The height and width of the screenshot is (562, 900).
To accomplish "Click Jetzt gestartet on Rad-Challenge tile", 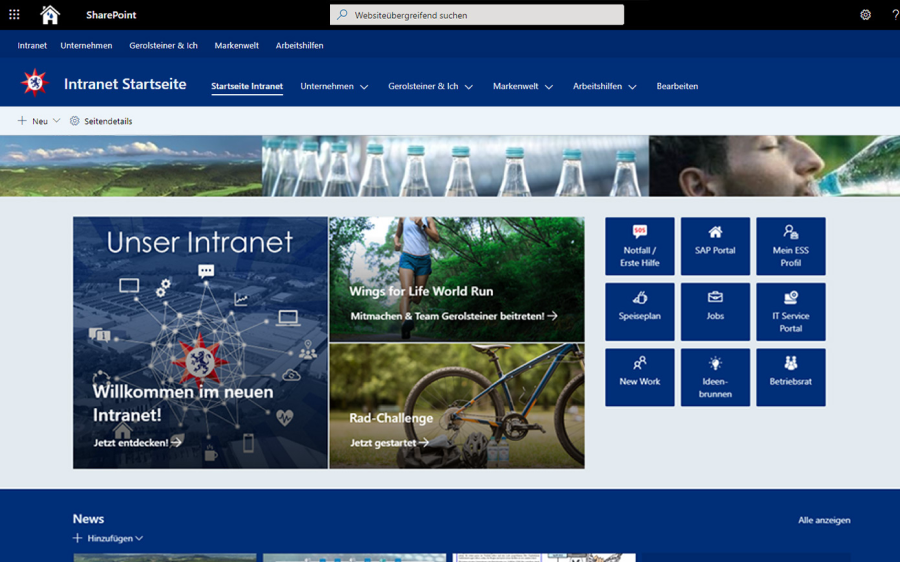I will pos(389,443).
